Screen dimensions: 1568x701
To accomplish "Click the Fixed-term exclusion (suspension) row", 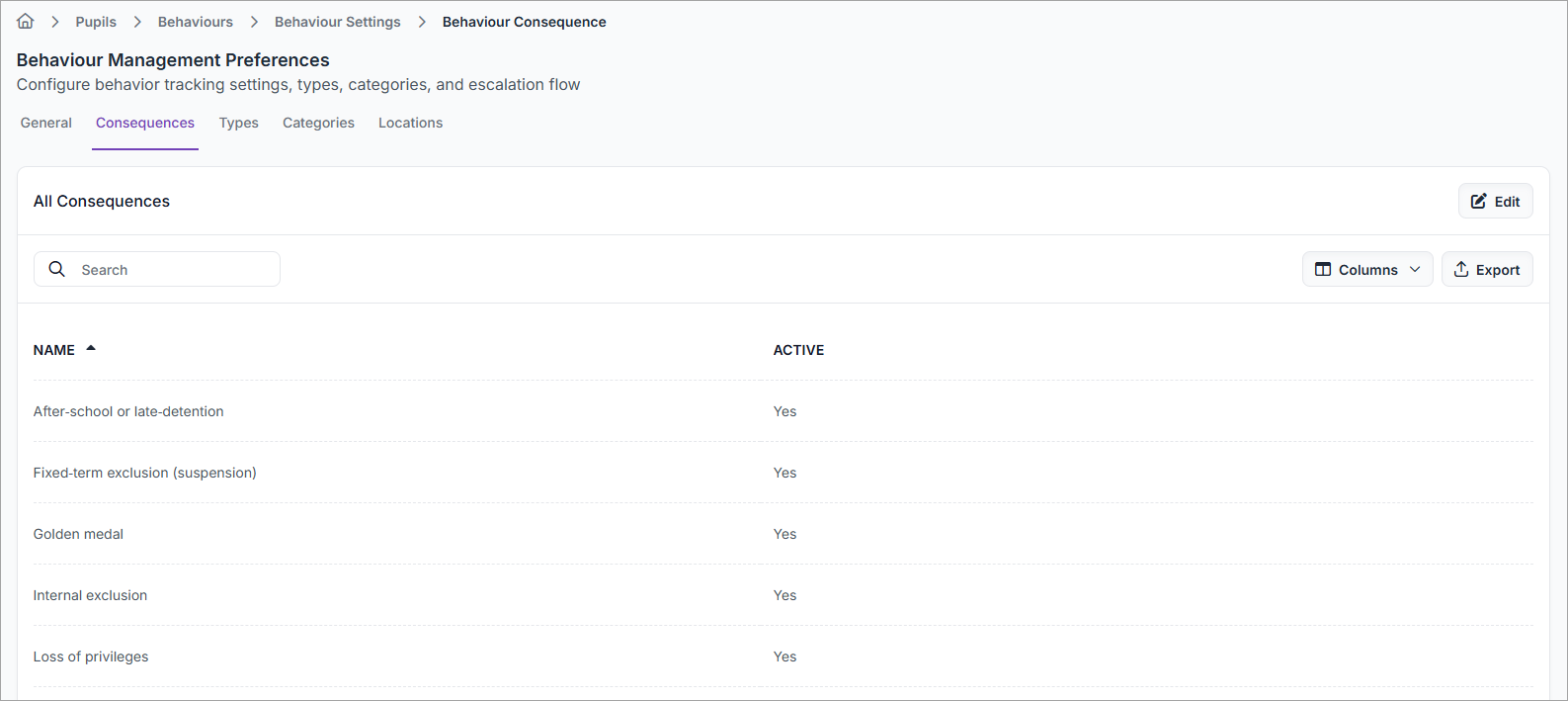I will point(145,473).
